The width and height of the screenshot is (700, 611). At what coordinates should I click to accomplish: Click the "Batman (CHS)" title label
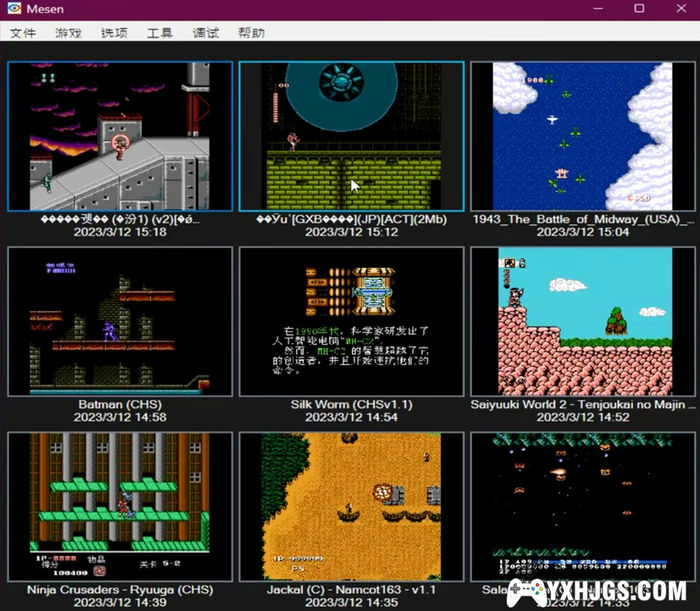(x=120, y=405)
